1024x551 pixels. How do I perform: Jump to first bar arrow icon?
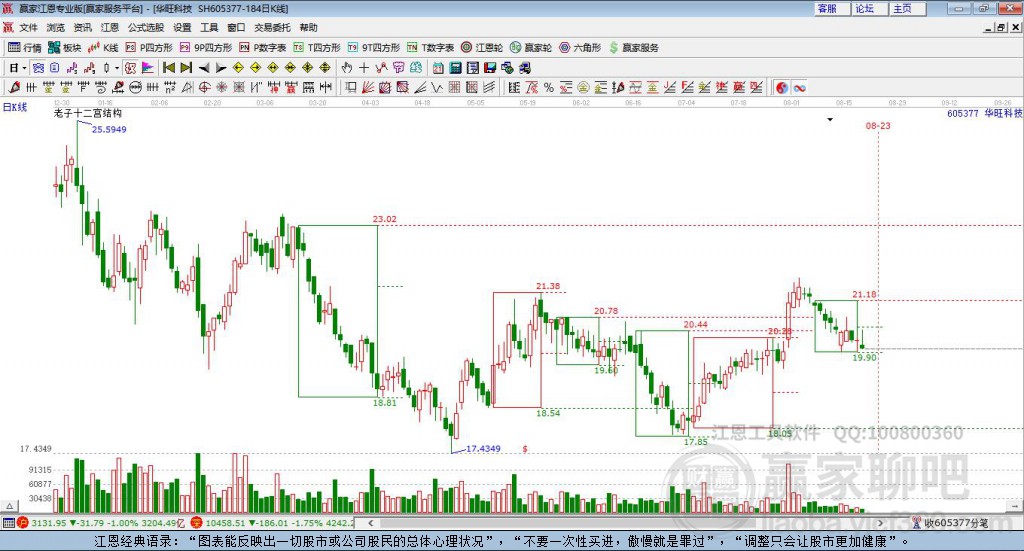coord(168,68)
